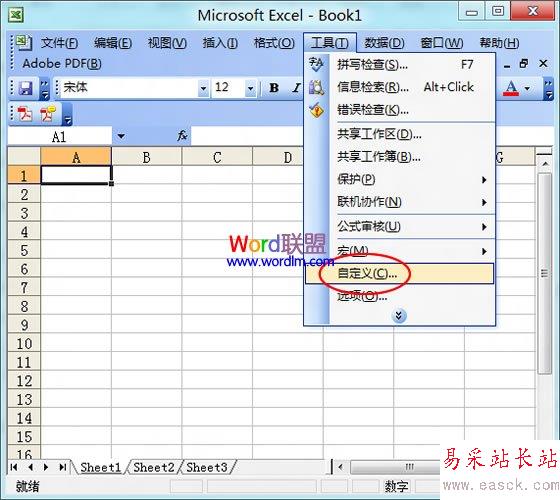The height and width of the screenshot is (500, 560).
Task: Open the 格式(O) menu
Action: pyautogui.click(x=274, y=43)
